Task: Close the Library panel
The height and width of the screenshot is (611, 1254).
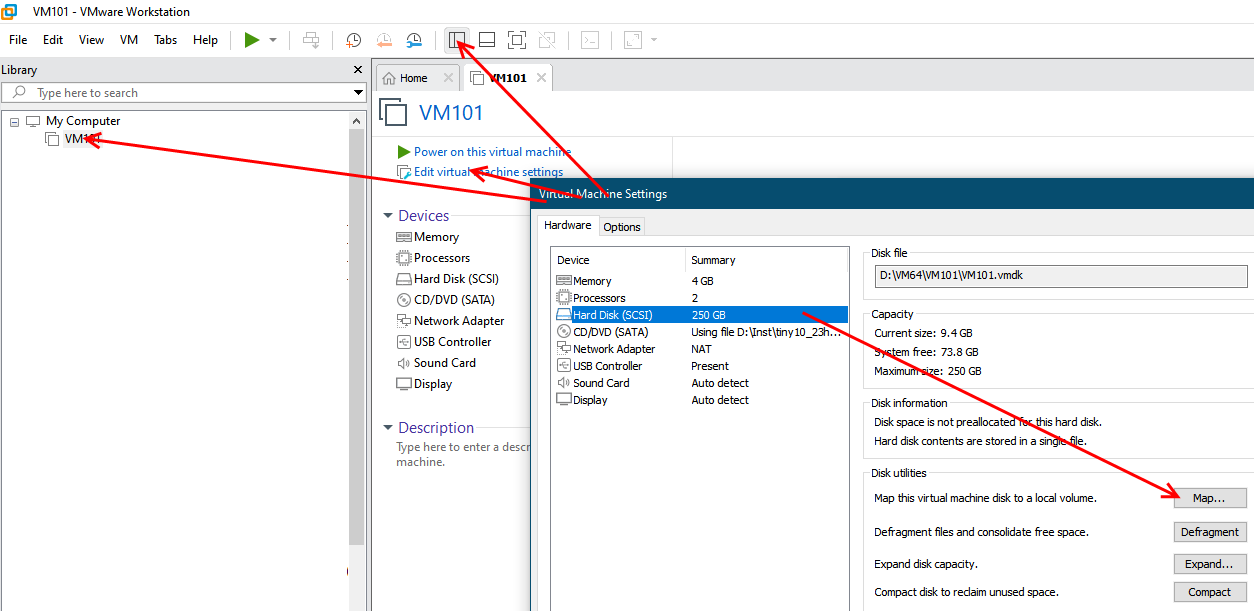Action: coord(358,70)
